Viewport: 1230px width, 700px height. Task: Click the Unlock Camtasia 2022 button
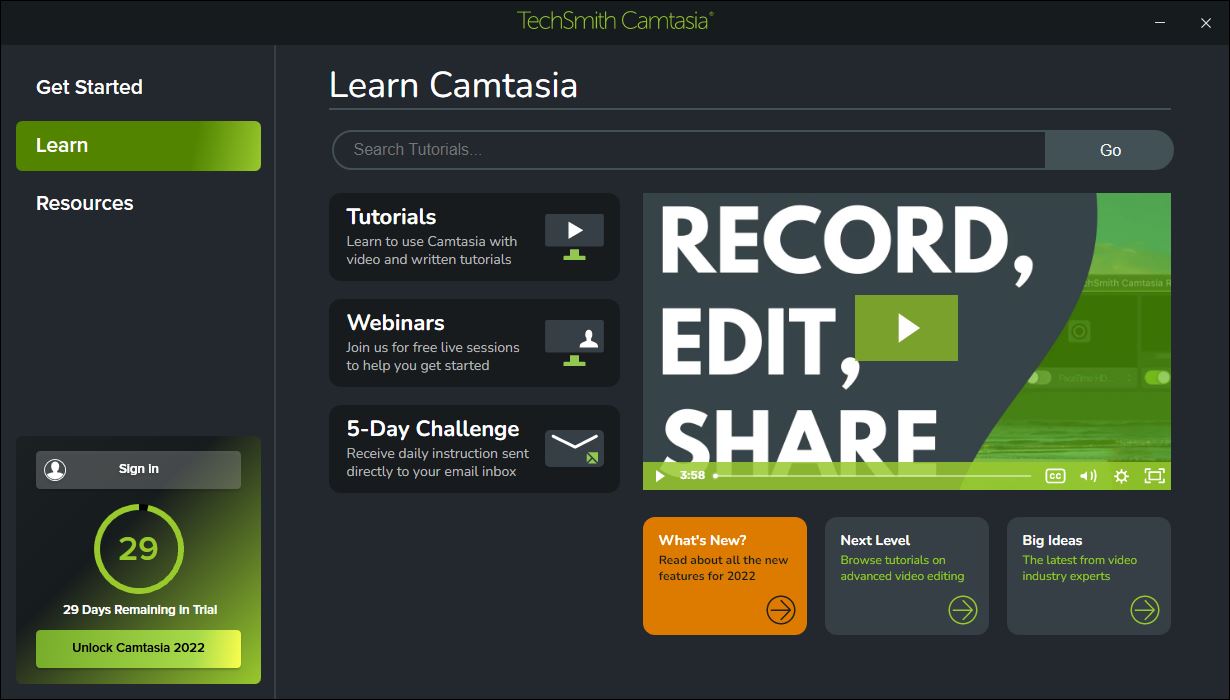(138, 648)
